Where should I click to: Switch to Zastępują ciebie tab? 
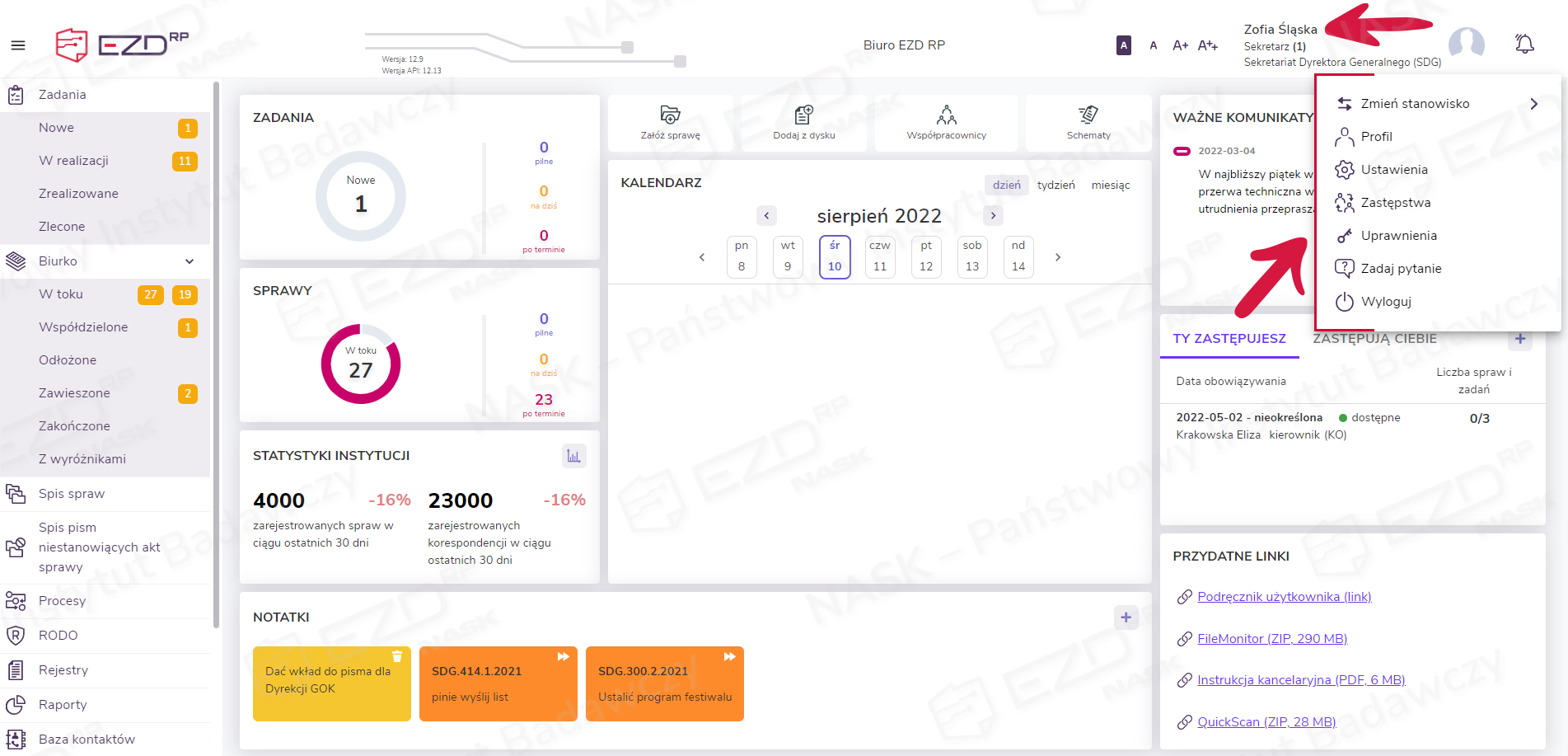[1374, 339]
